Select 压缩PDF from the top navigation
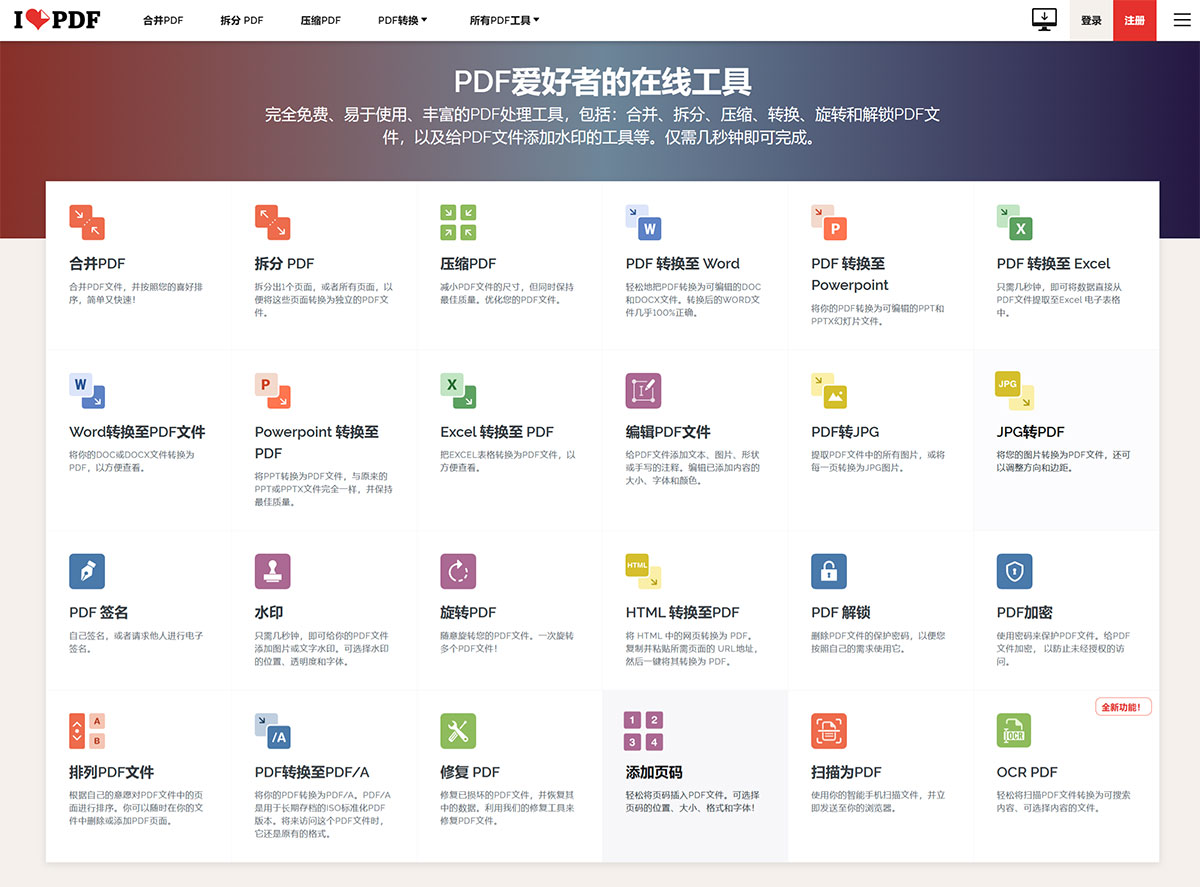 click(x=320, y=19)
